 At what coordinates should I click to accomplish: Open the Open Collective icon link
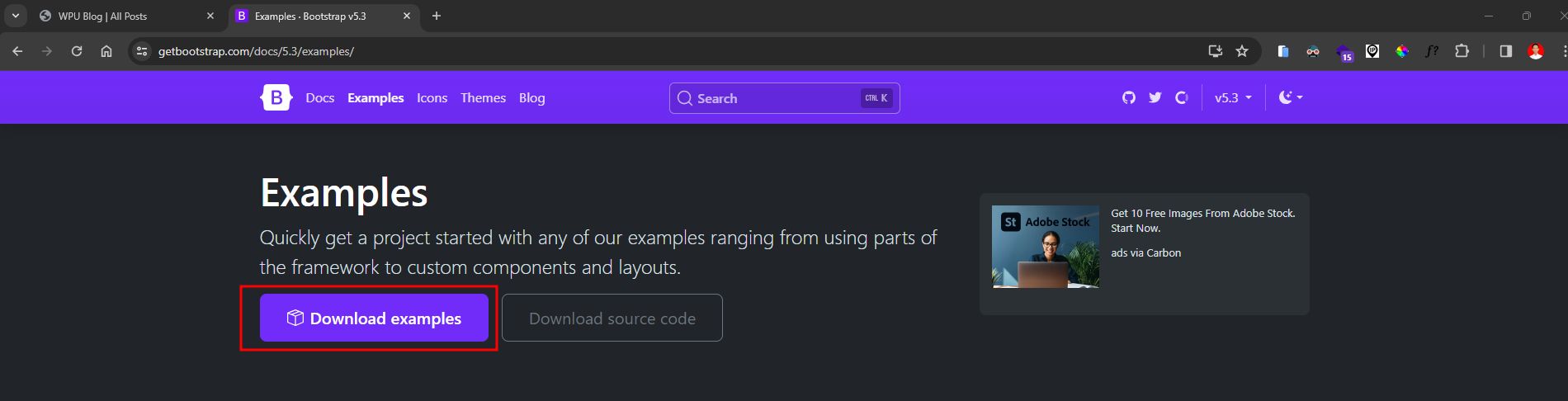pyautogui.click(x=1182, y=97)
